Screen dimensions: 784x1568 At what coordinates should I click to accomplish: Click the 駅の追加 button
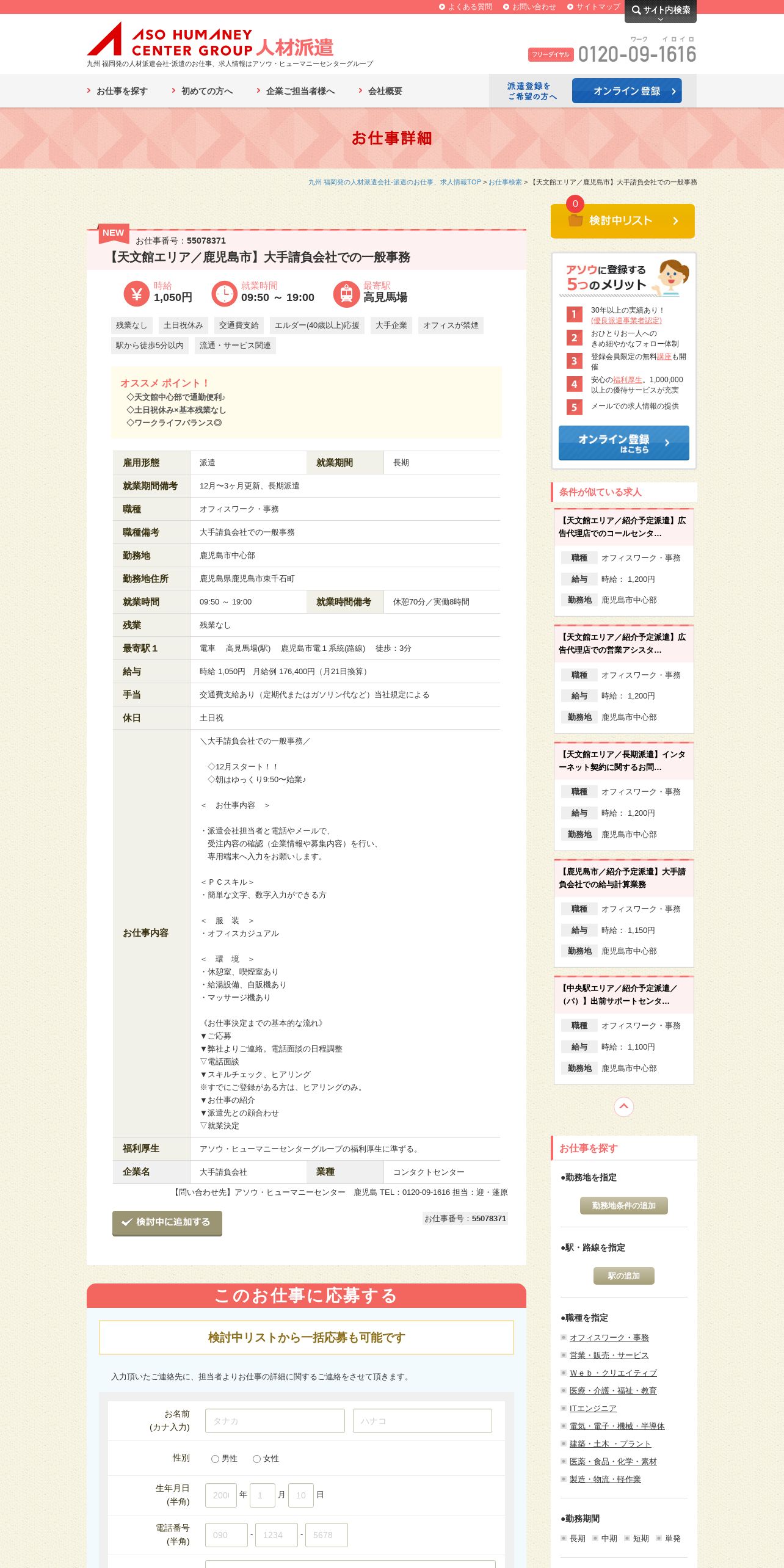click(623, 1276)
